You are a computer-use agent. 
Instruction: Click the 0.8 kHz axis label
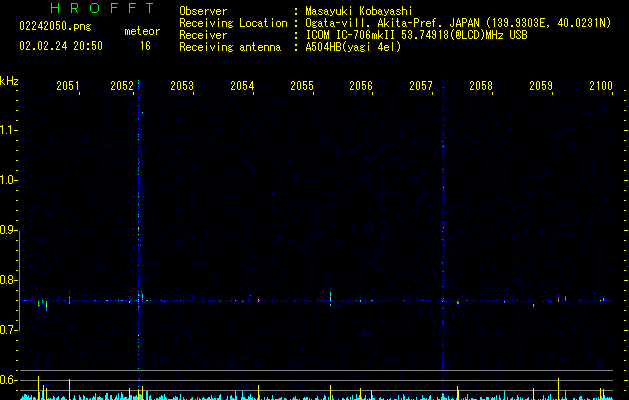point(8,280)
